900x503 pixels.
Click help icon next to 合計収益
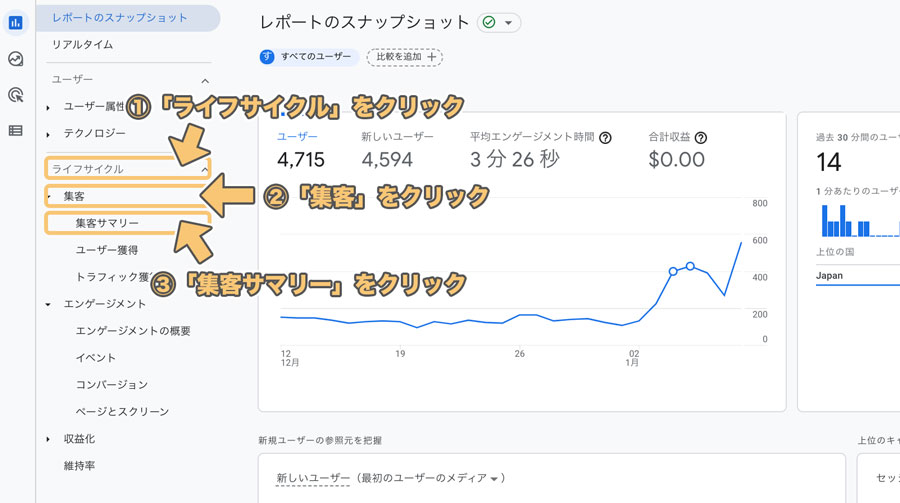700,138
